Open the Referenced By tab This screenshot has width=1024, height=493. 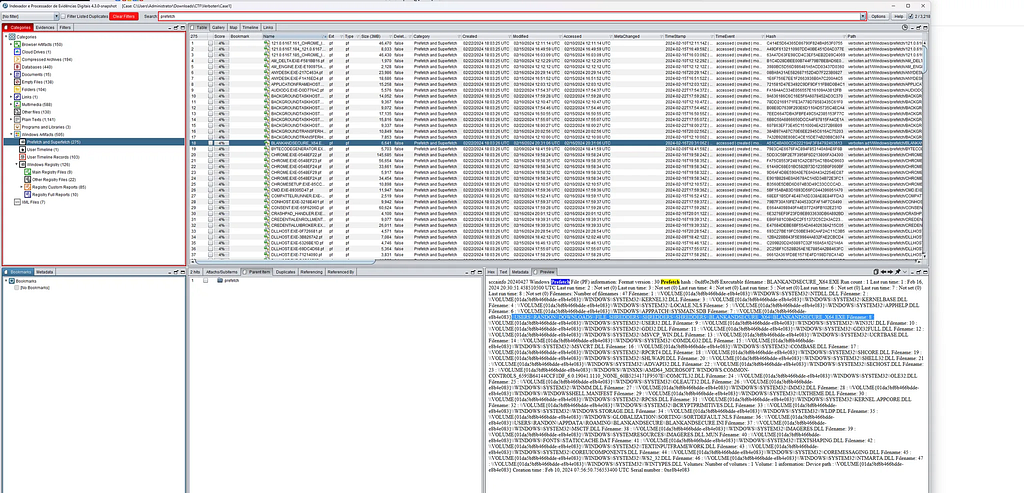341,272
